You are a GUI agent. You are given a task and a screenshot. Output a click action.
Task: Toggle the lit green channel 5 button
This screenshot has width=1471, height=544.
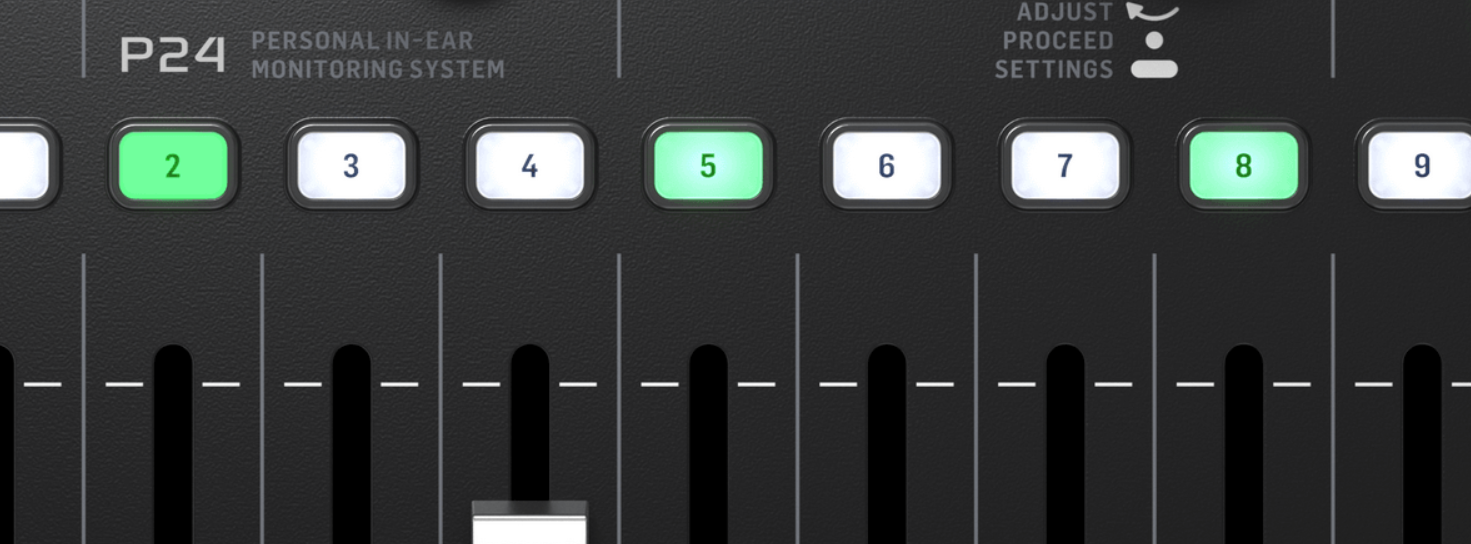click(x=708, y=165)
